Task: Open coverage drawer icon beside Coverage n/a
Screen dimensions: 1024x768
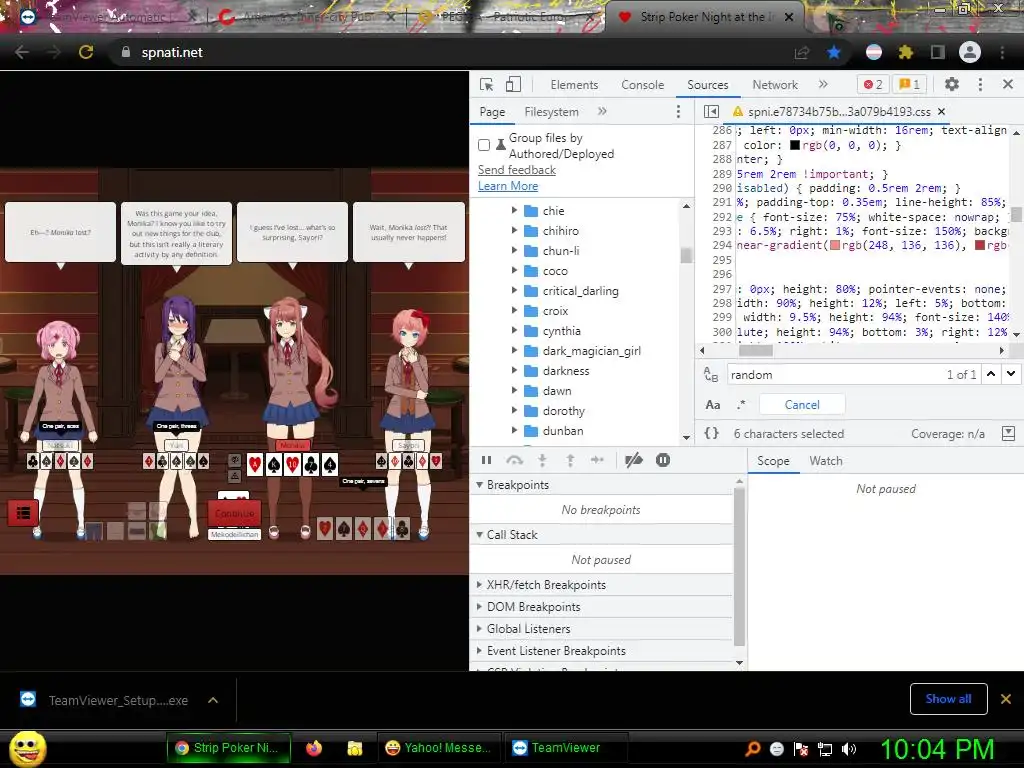Action: (1008, 434)
